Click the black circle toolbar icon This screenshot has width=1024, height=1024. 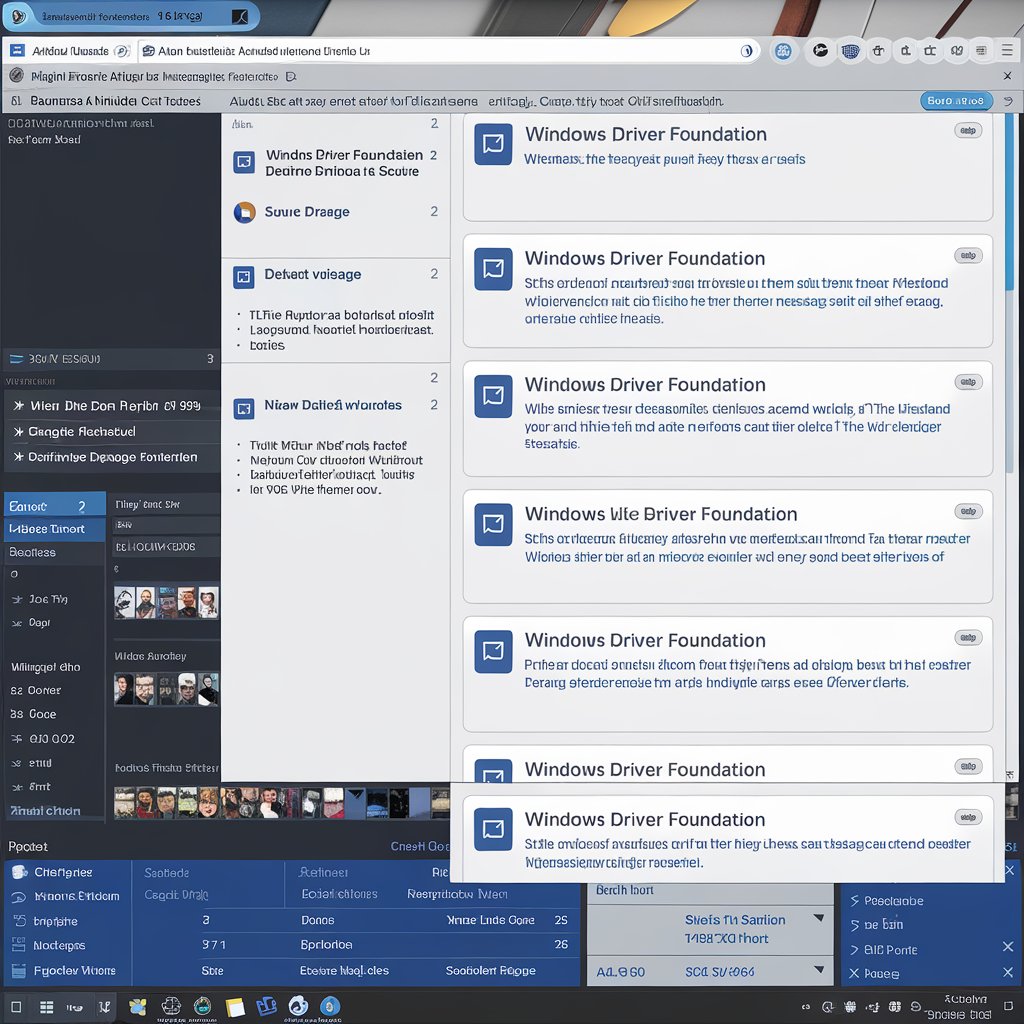pyautogui.click(x=820, y=50)
